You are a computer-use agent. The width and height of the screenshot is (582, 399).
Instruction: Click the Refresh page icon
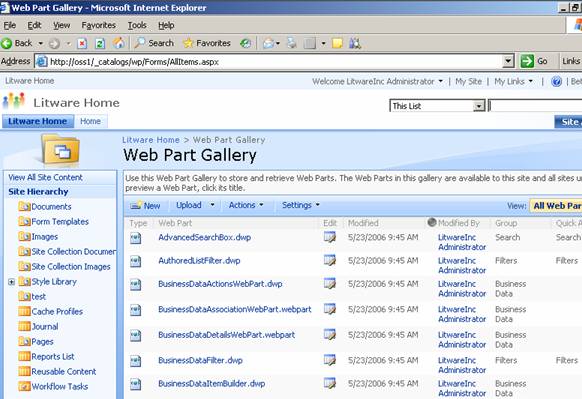(100, 43)
